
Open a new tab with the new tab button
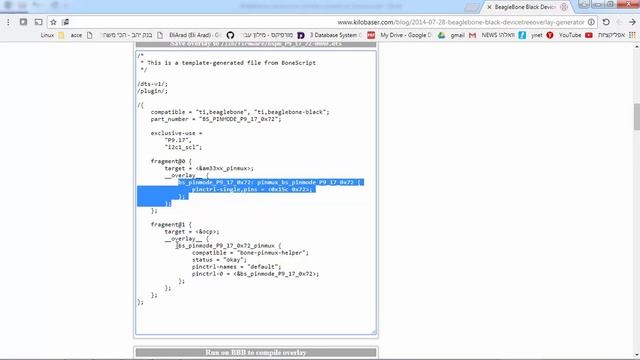tap(472, 7)
